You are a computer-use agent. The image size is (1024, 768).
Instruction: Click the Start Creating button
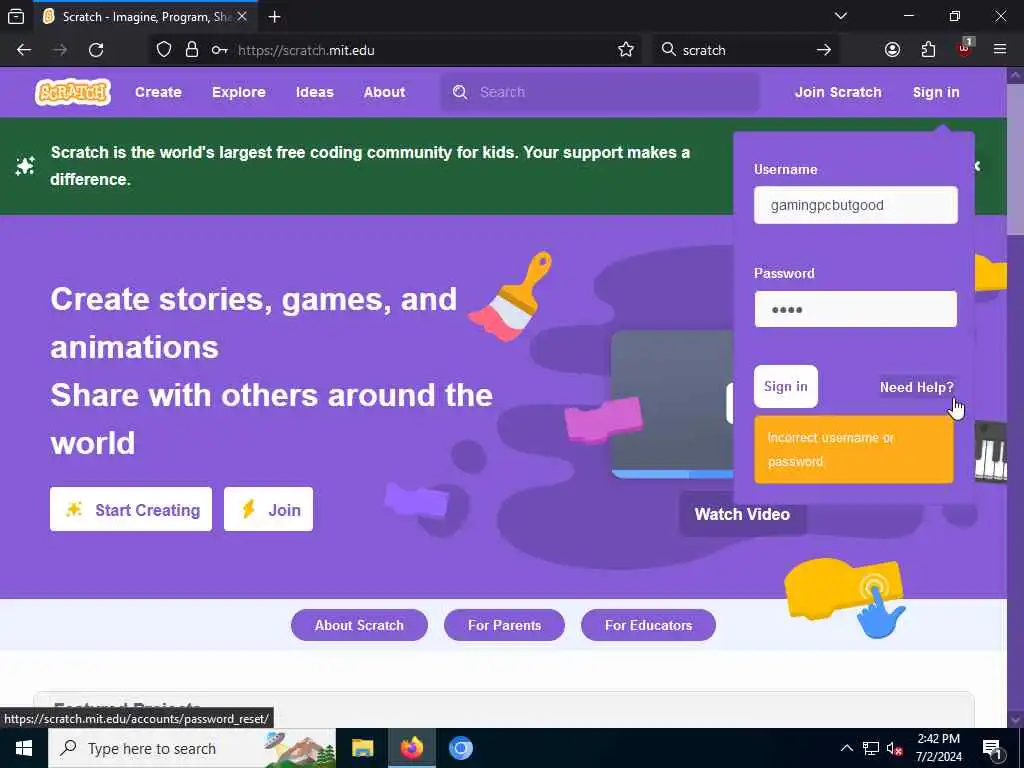131,509
